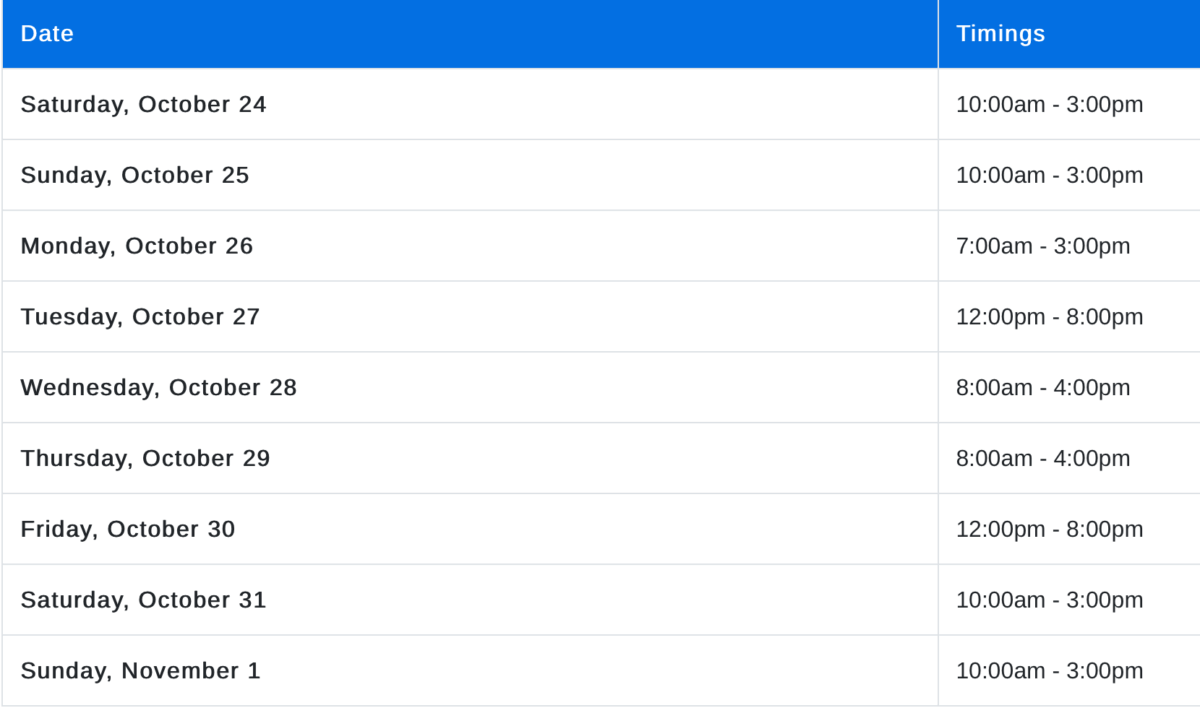Click the timing for Friday, October 30
The width and height of the screenshot is (1200, 708).
[x=1049, y=529]
